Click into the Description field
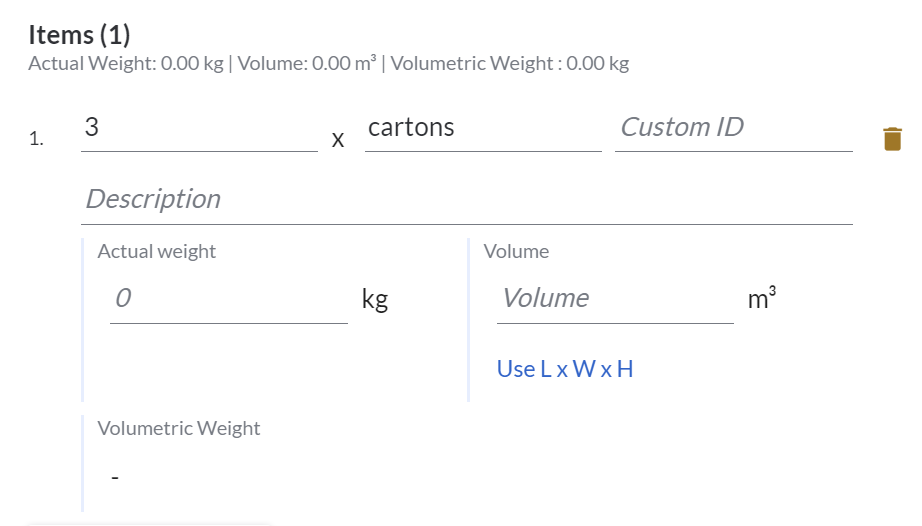The height and width of the screenshot is (526, 922). pos(466,199)
